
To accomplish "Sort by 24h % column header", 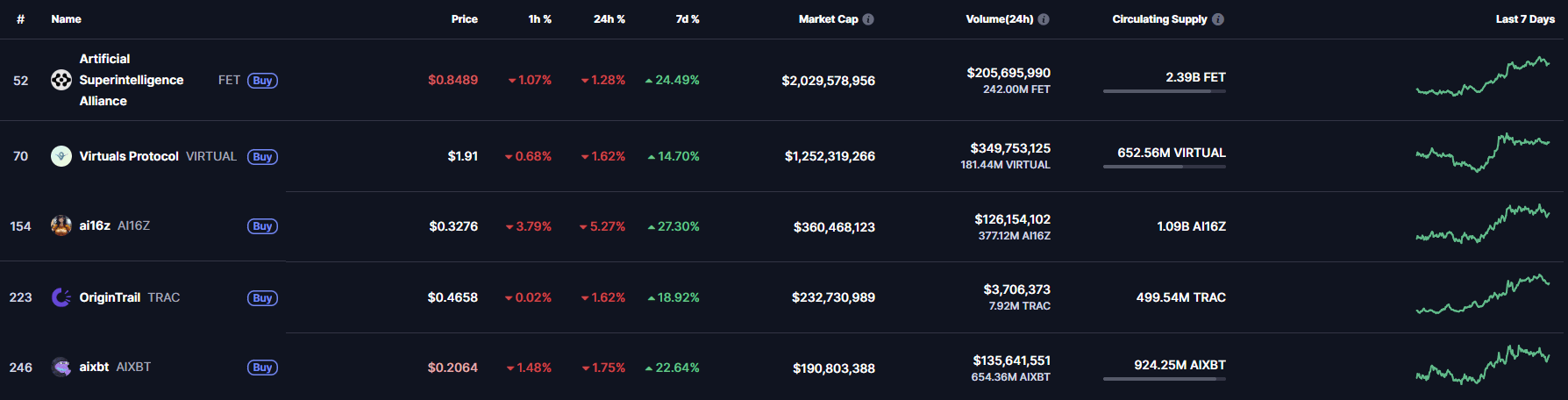I will tap(609, 19).
